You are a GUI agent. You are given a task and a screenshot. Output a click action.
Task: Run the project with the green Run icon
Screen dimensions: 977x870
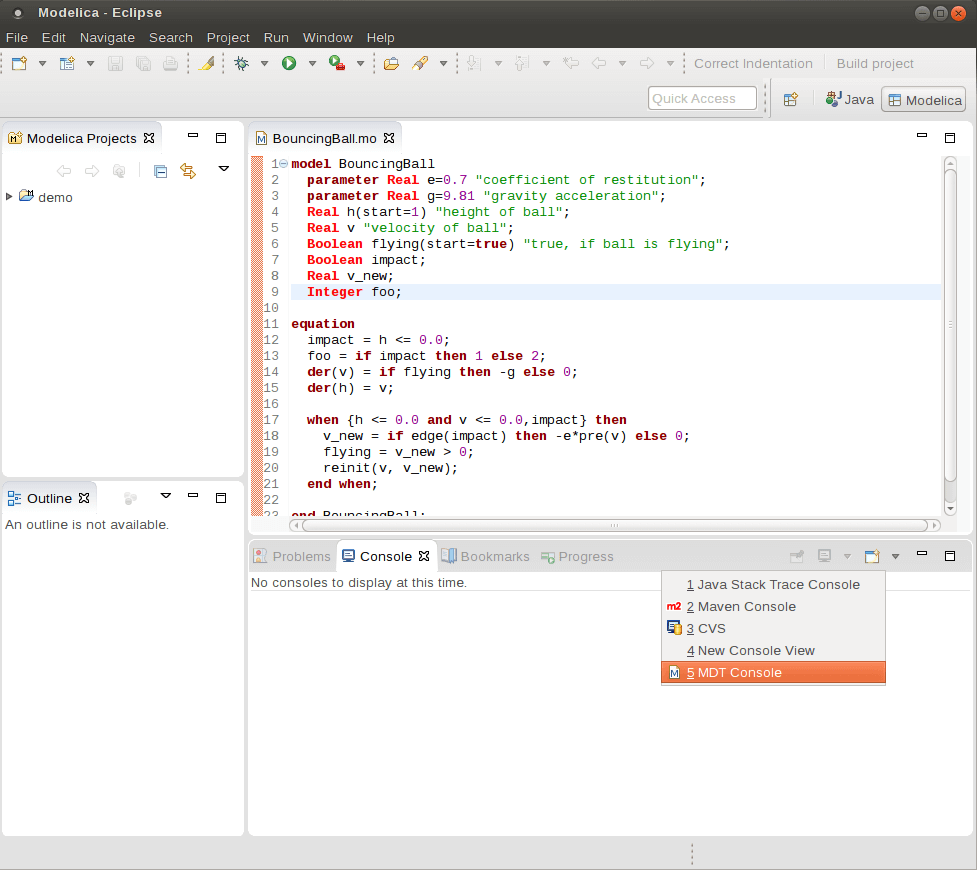point(289,63)
